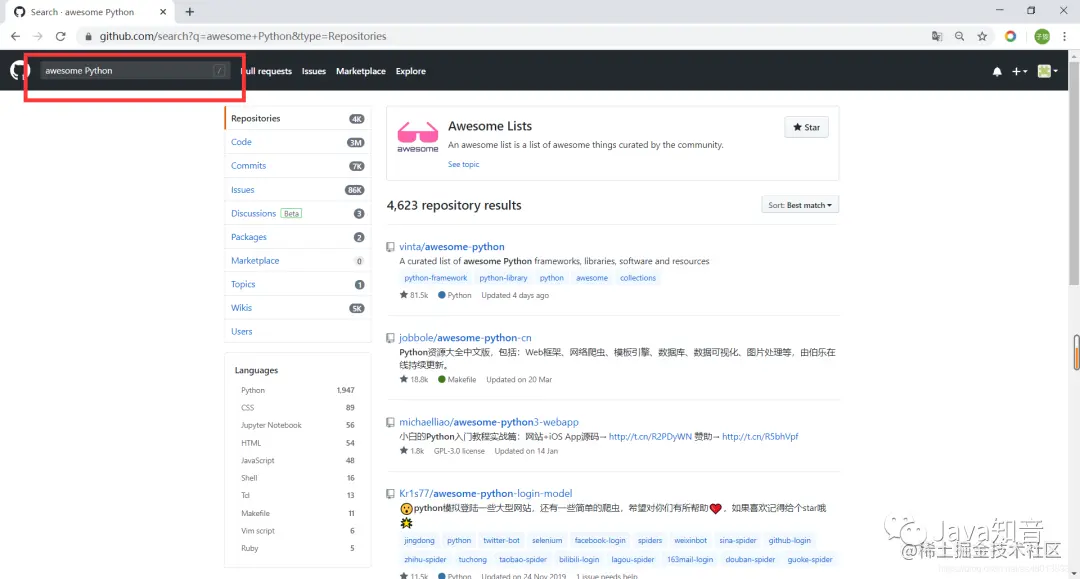This screenshot has width=1080, height=579.
Task: Open a new browser tab with plus
Action: pos(189,12)
